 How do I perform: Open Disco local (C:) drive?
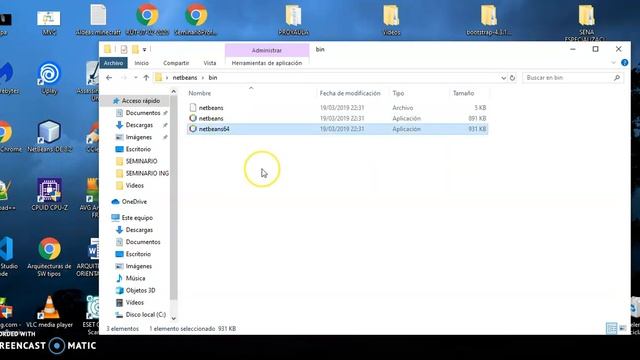coord(145,315)
